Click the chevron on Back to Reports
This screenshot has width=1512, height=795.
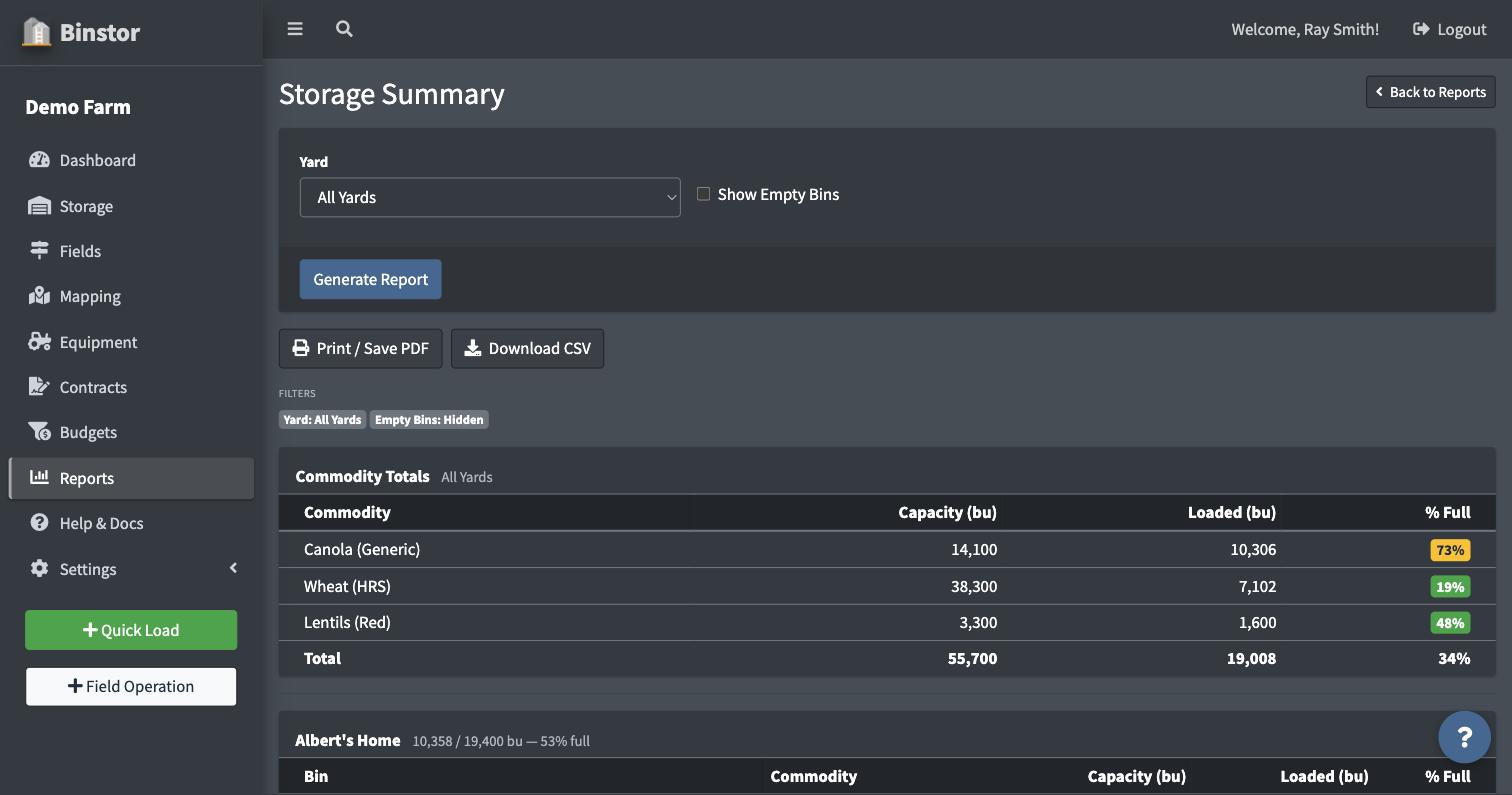tap(1379, 92)
